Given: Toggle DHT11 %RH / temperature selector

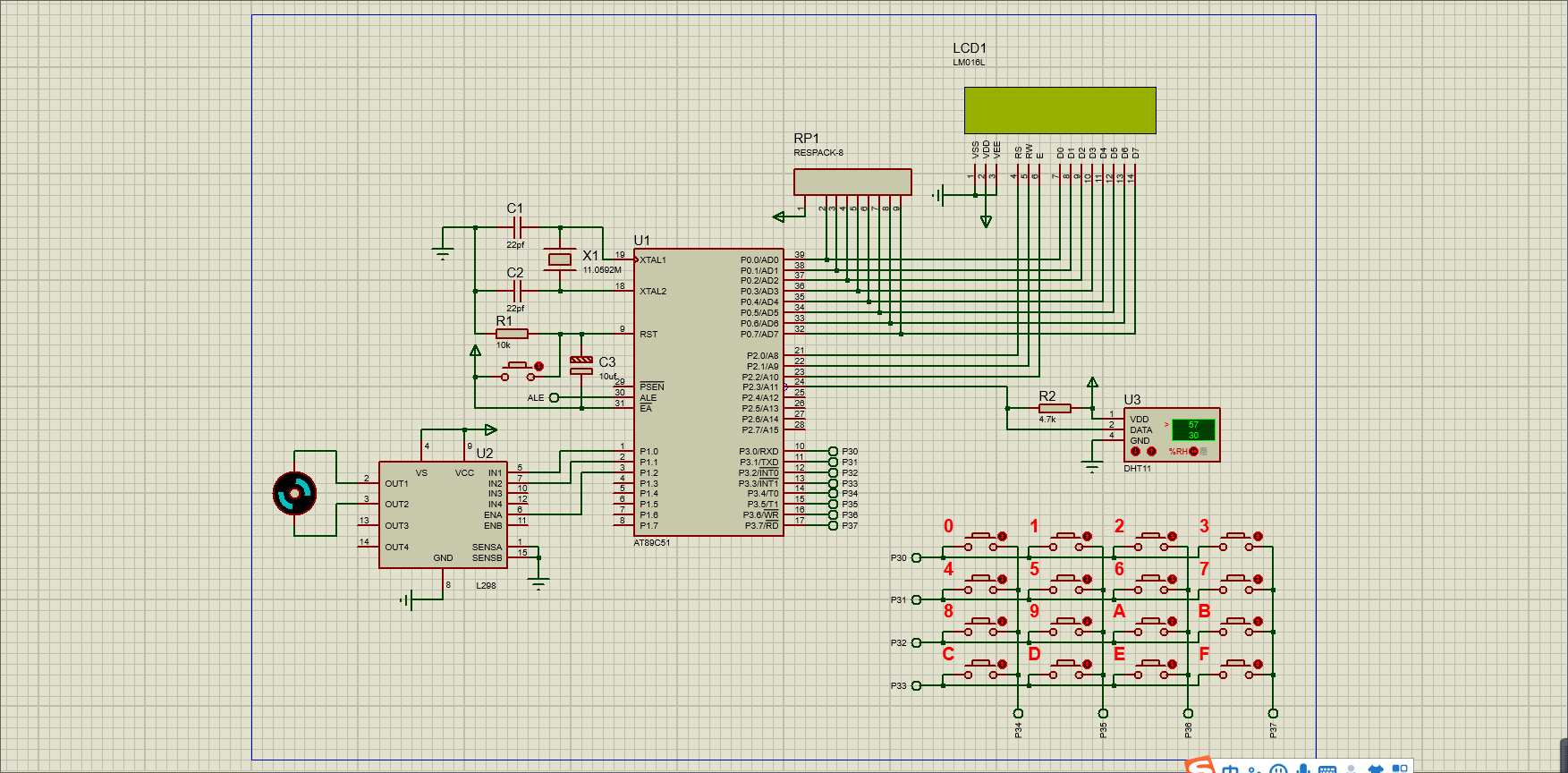Looking at the screenshot, I should (x=1193, y=452).
